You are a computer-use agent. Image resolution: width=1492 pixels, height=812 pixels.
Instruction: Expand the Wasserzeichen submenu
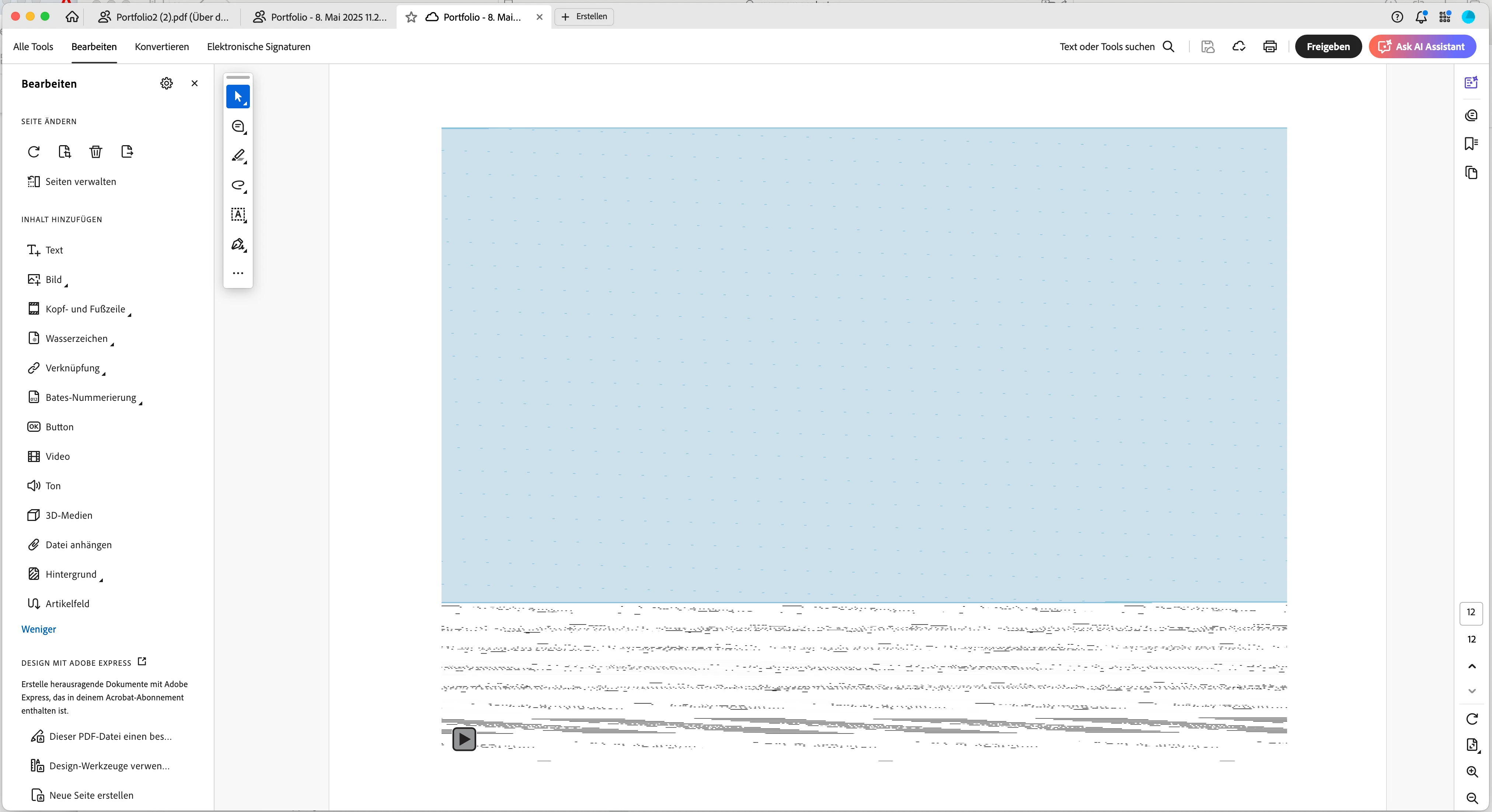(x=76, y=339)
